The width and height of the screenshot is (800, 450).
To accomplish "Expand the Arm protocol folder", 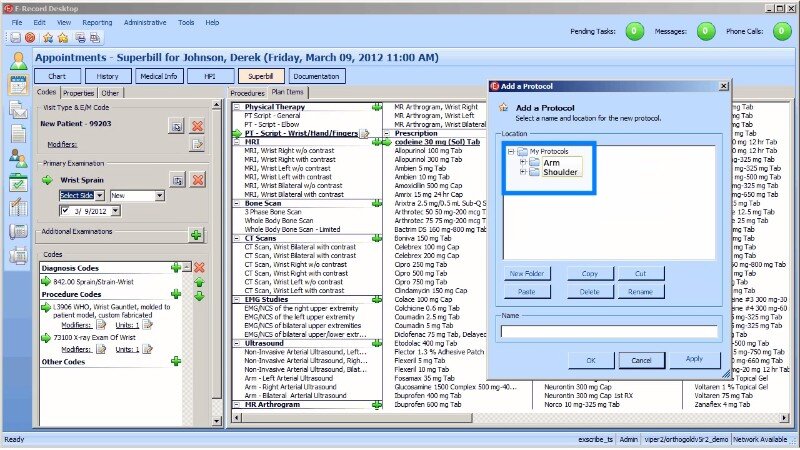I will click(x=522, y=162).
